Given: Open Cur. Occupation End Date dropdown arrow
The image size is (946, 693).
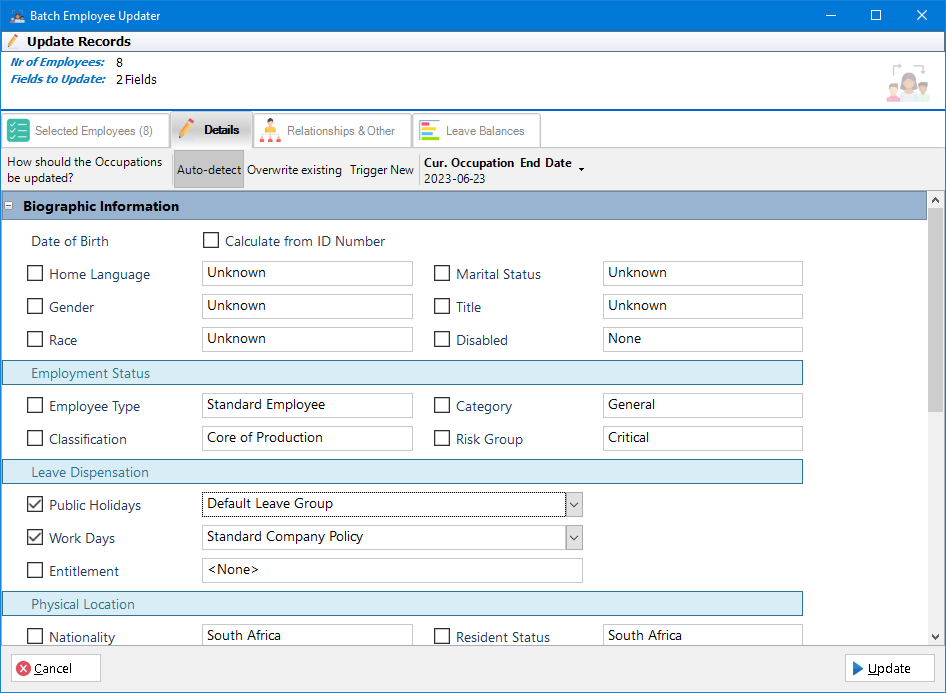Looking at the screenshot, I should pos(582,169).
